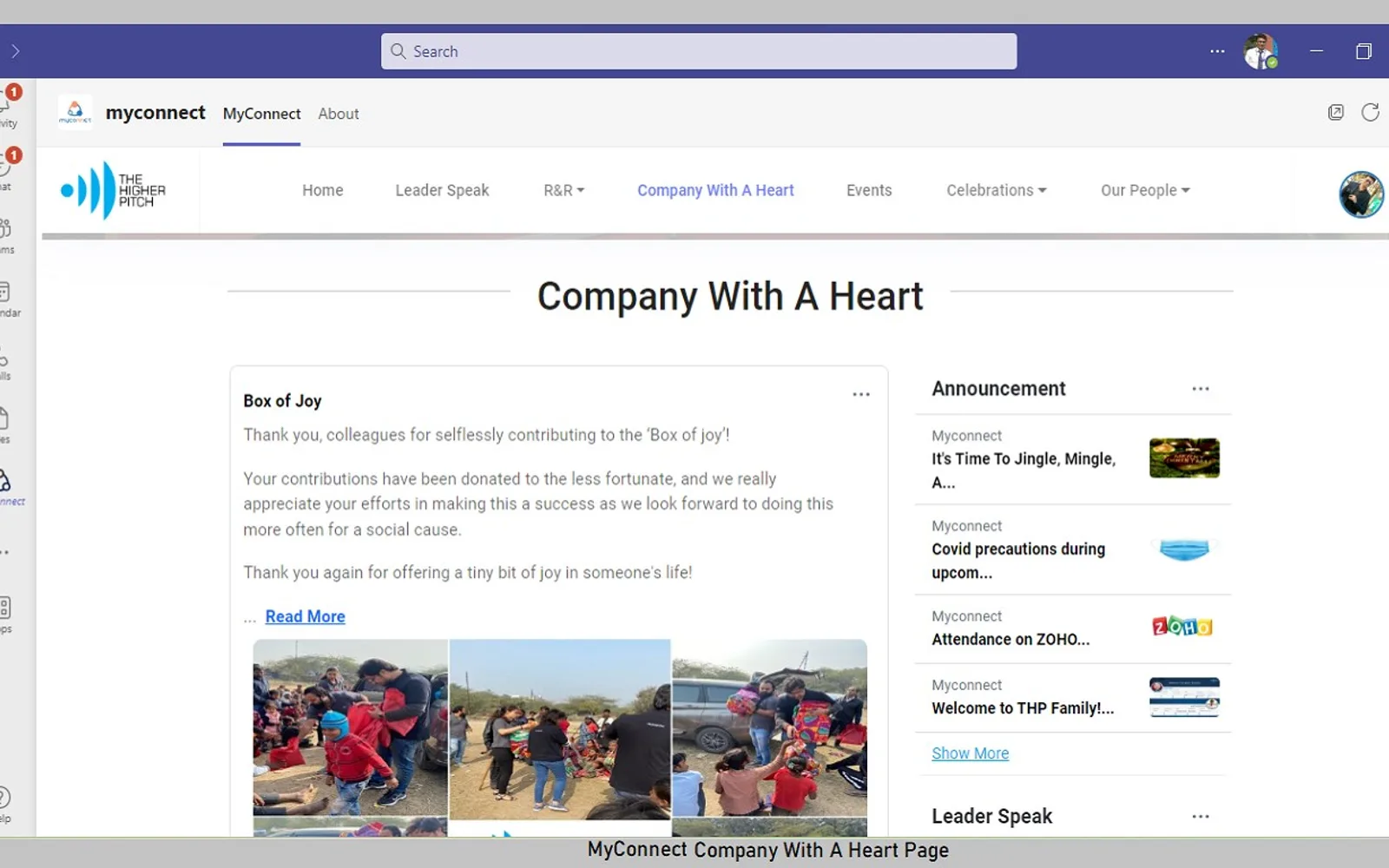
Task: Open first Box of Joy photo with child
Action: pyautogui.click(x=350, y=727)
